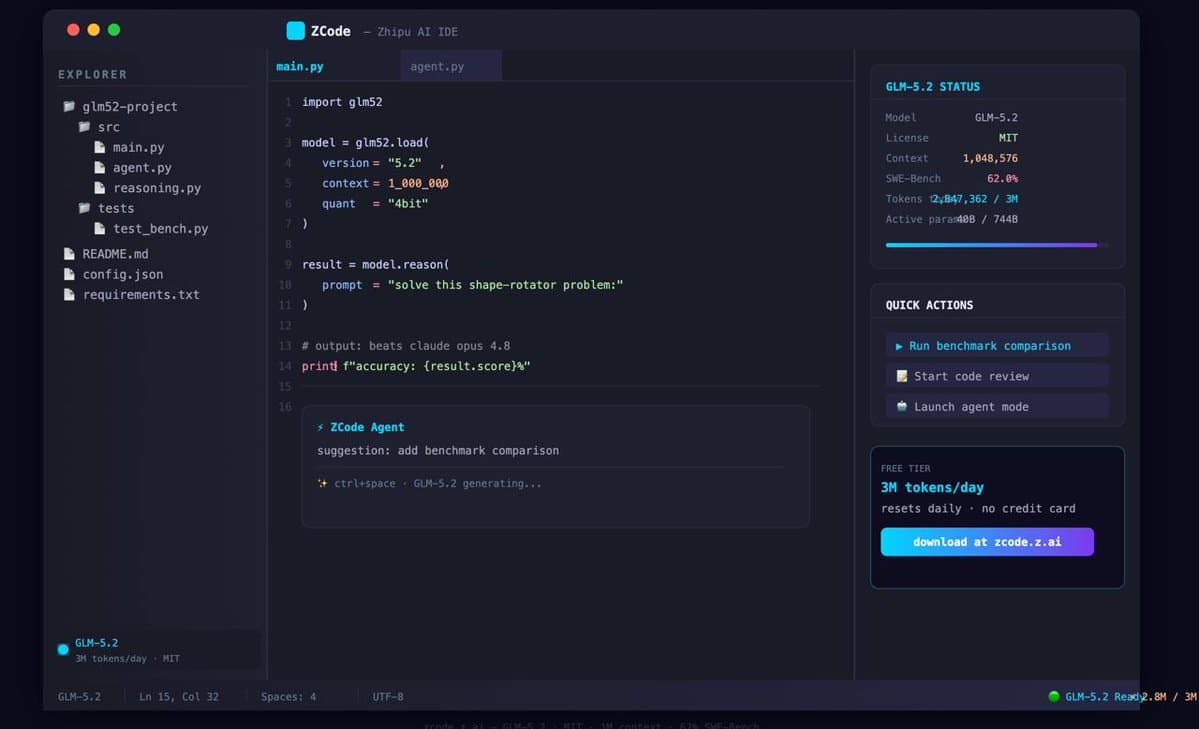Click the green maximize window button
Image resolution: width=1199 pixels, height=729 pixels.
114,30
